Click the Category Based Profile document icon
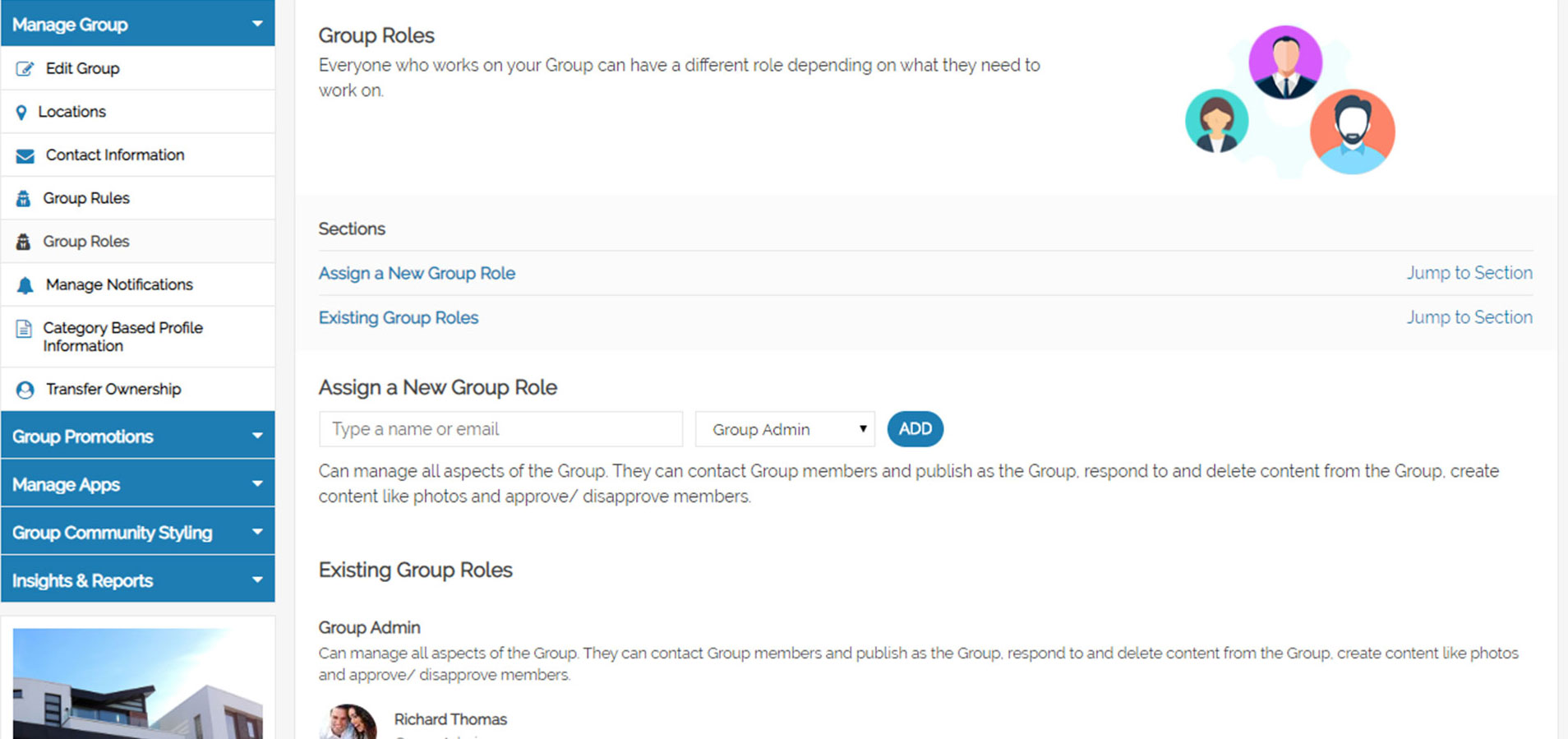Screen dimensions: 1568x739 (x=24, y=330)
